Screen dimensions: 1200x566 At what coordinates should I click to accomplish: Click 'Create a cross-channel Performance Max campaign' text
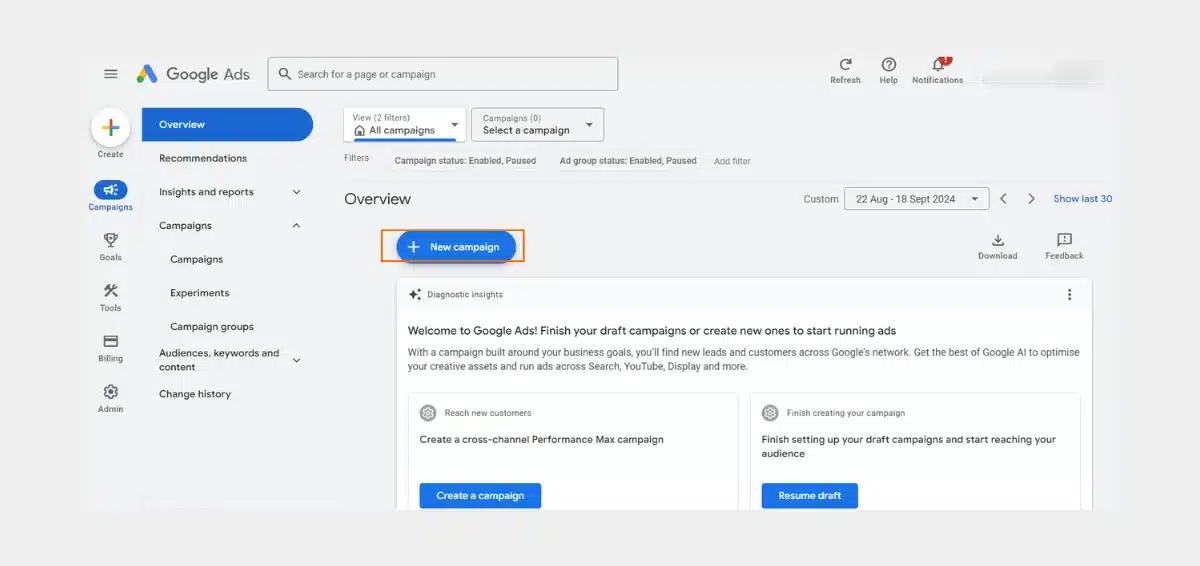pyautogui.click(x=541, y=439)
